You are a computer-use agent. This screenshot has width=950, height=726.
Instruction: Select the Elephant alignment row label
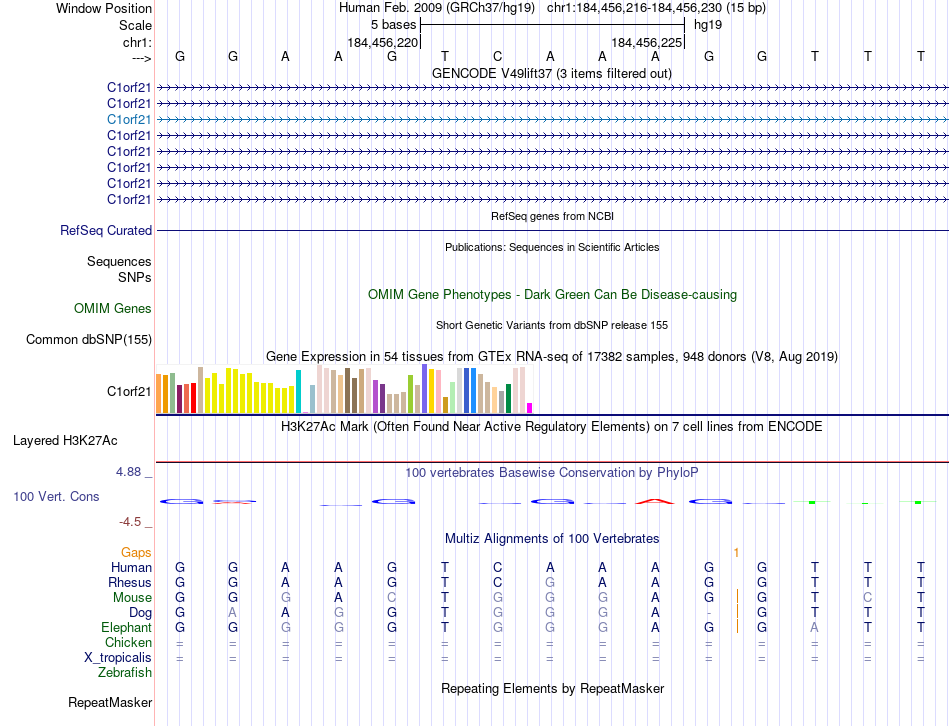point(127,627)
